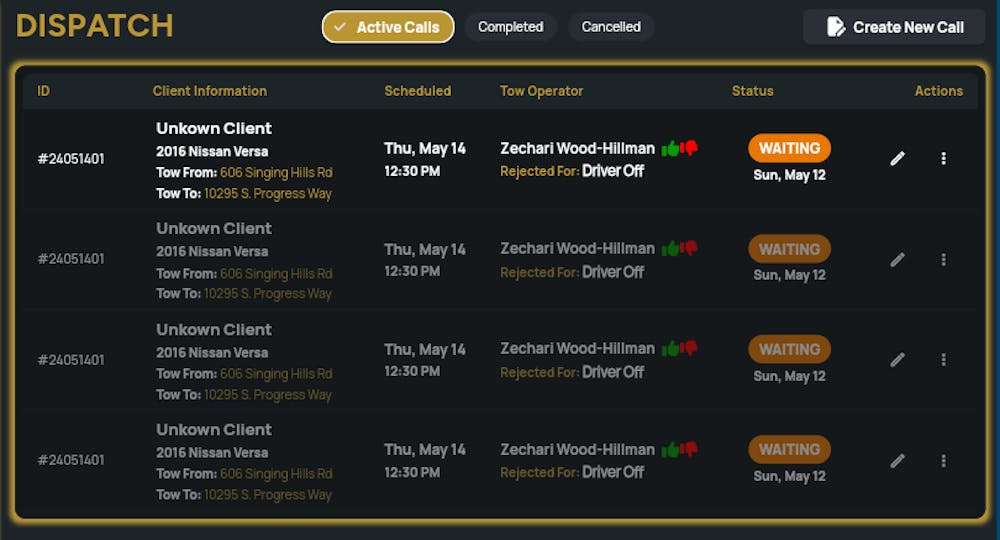
Task: Click red thumbs-down in the second row
Action: tap(689, 248)
